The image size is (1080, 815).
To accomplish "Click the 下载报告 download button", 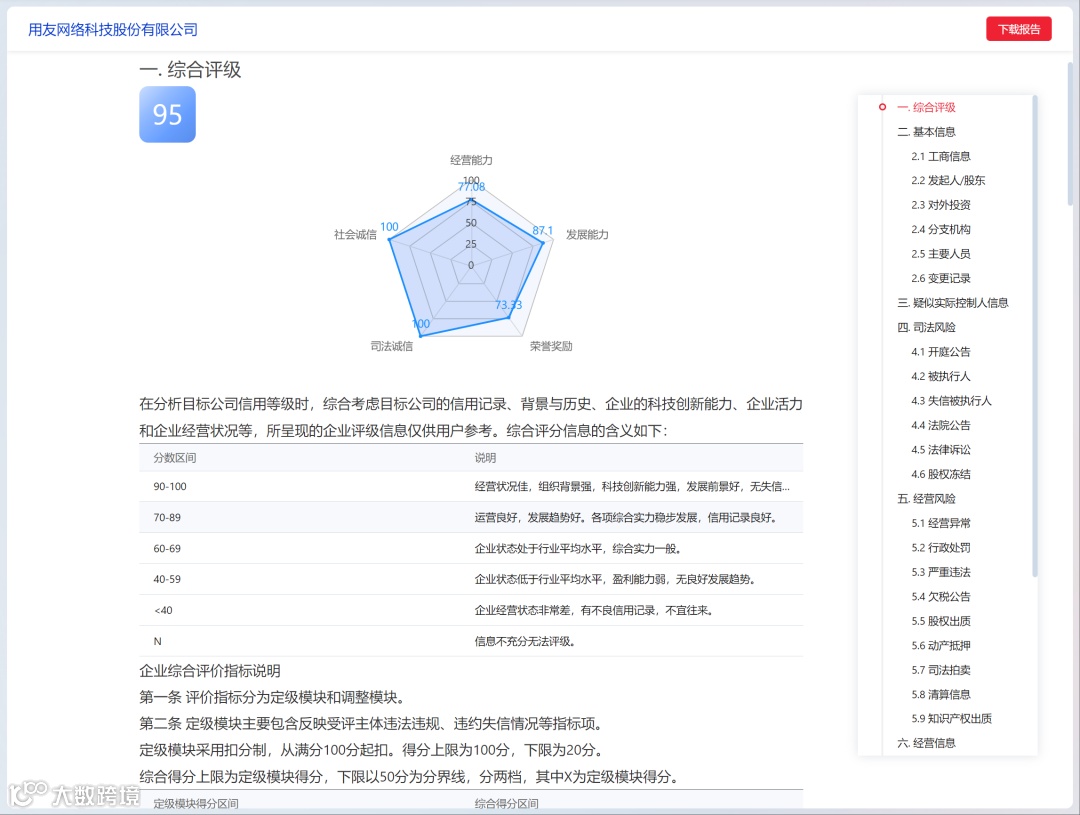I will pyautogui.click(x=1018, y=29).
